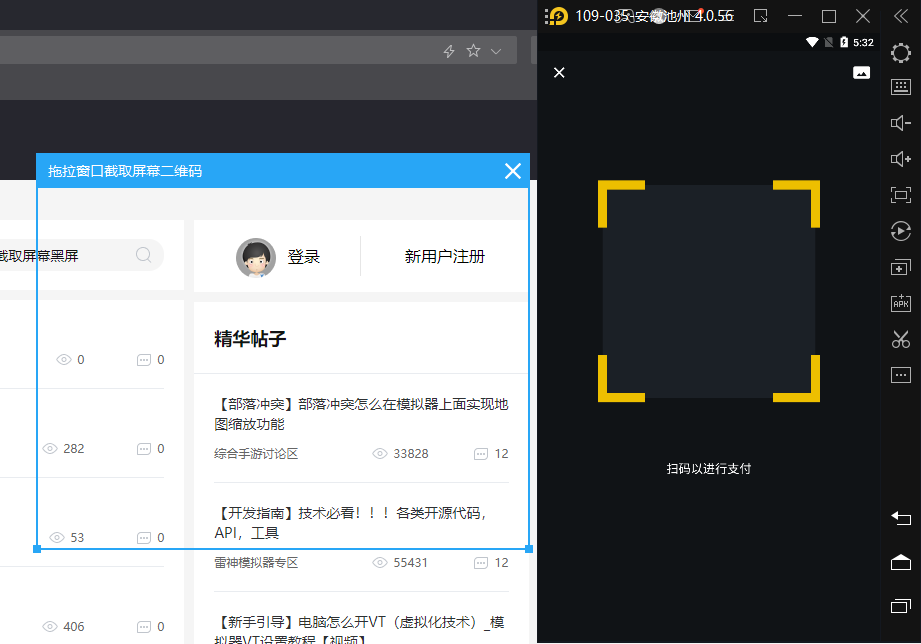Click the fullscreen icon in sidebar

pos(901,195)
